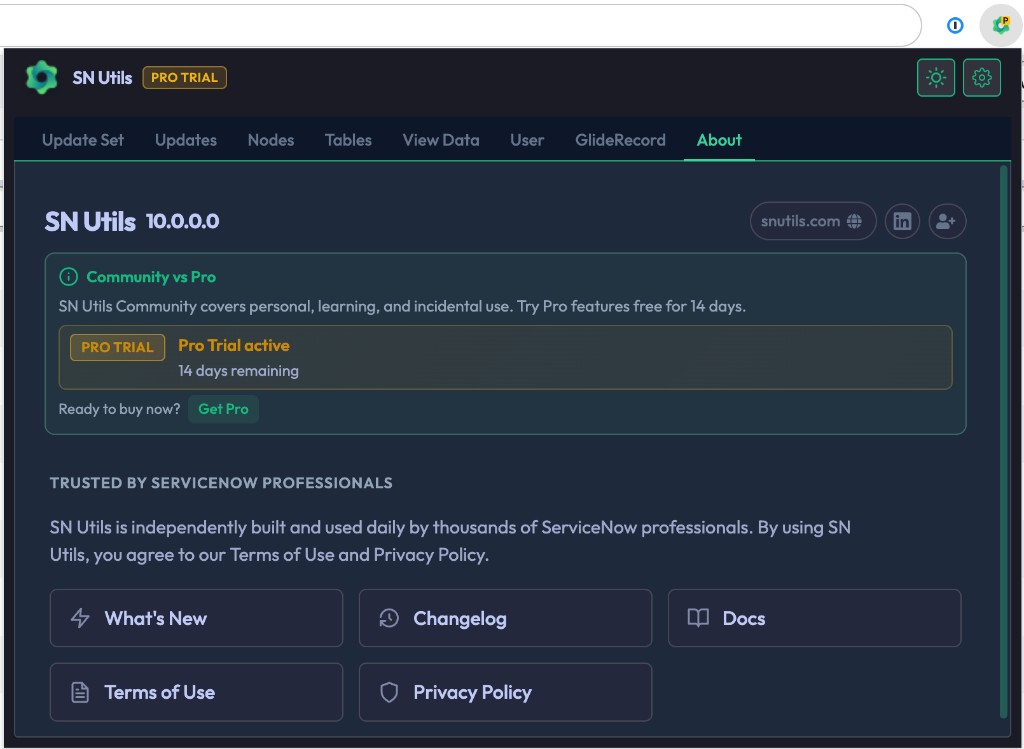Screen dimensions: 1024x749
Task: Click the globe icon beside snutils.com
Action: tap(857, 220)
